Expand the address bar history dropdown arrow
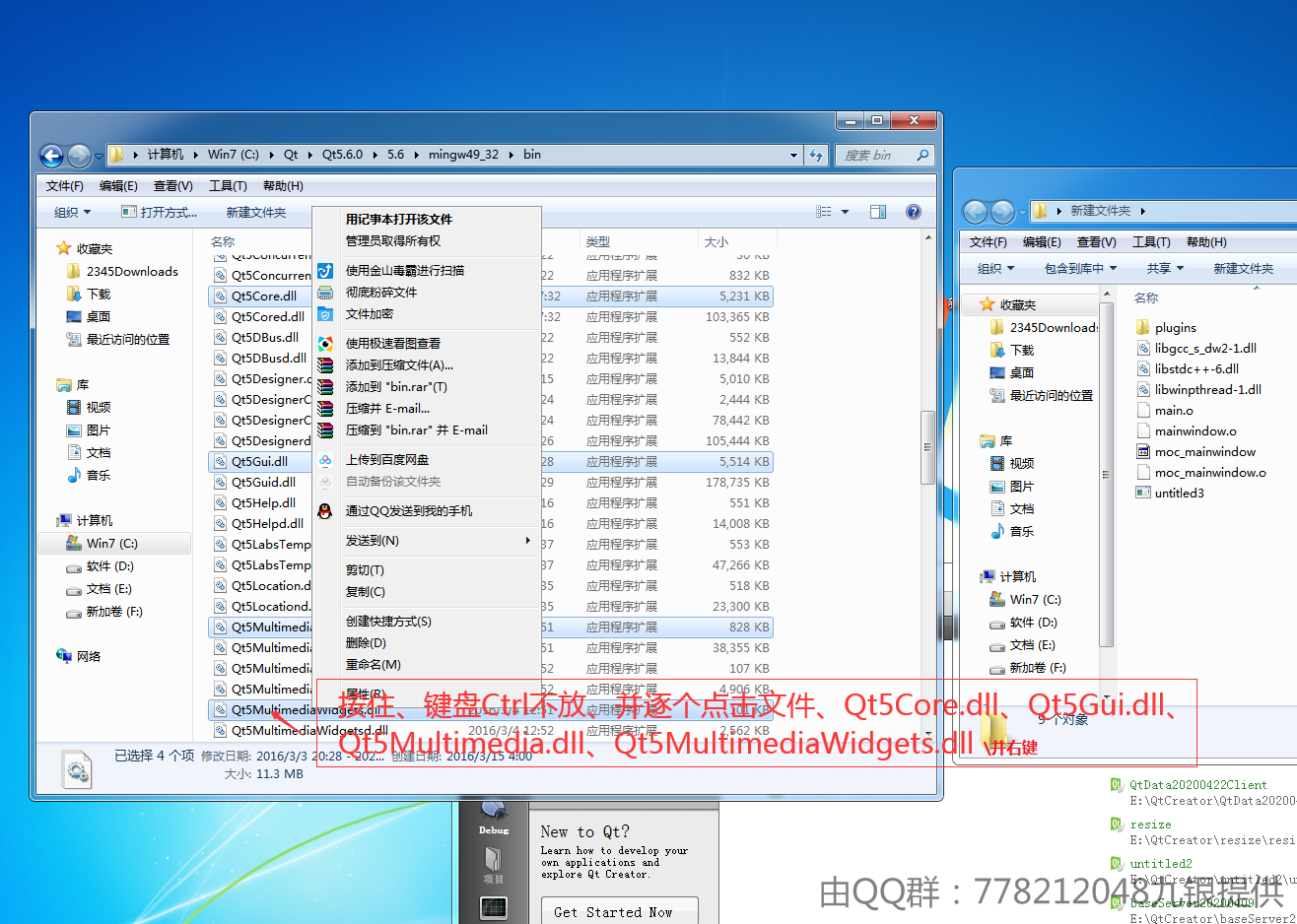The image size is (1297, 924). tap(793, 155)
